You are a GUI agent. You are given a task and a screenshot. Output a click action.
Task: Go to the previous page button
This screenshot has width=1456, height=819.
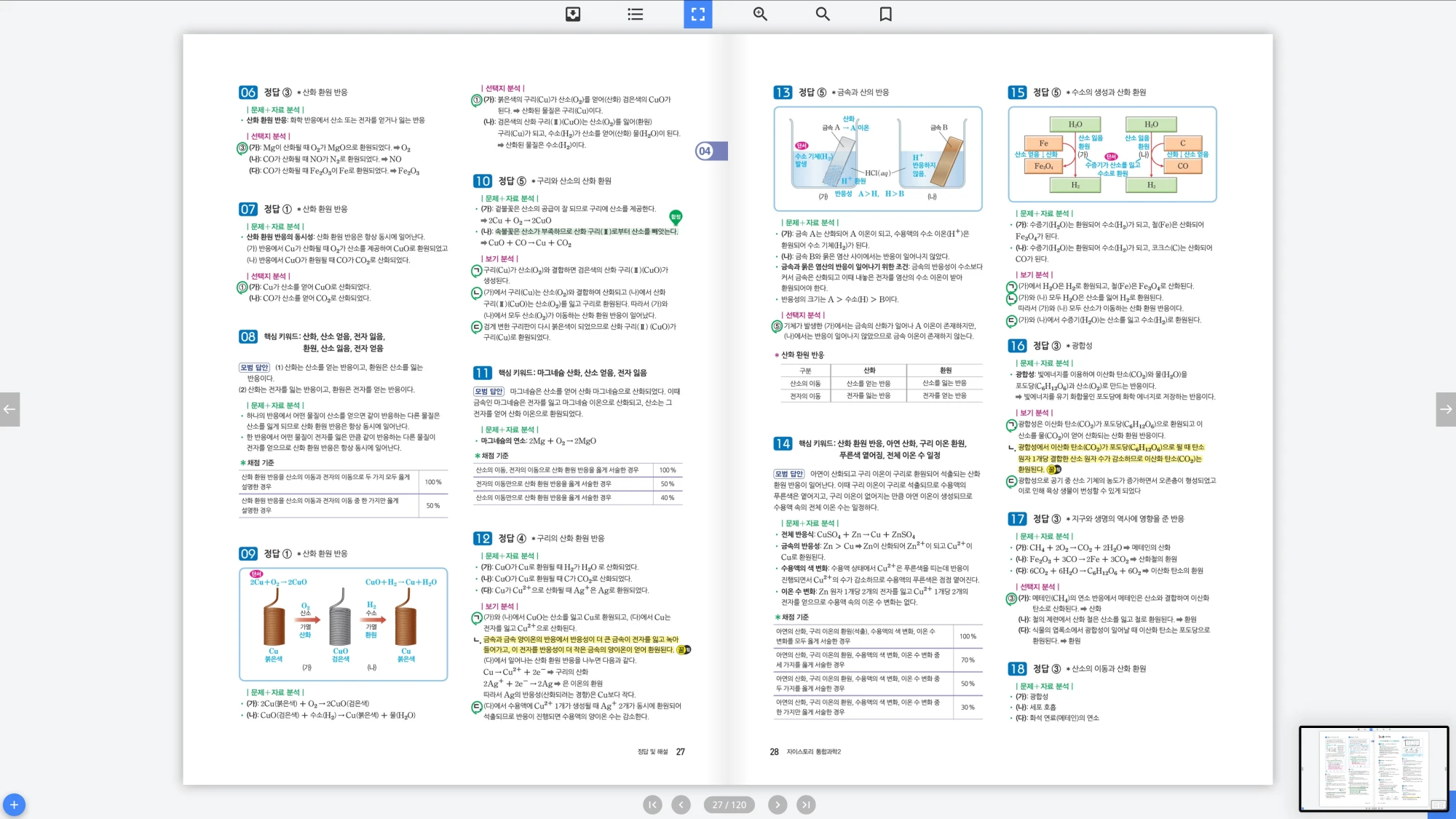pyautogui.click(x=681, y=804)
